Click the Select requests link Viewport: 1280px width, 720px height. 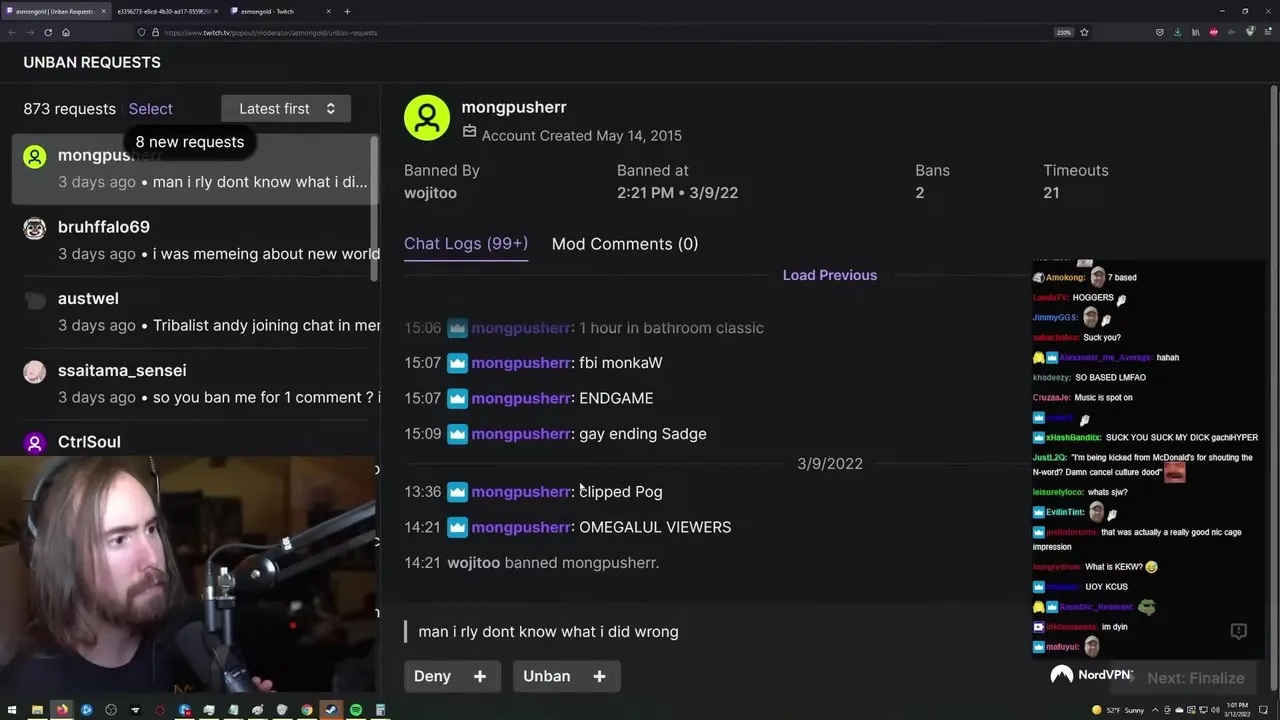tap(151, 109)
